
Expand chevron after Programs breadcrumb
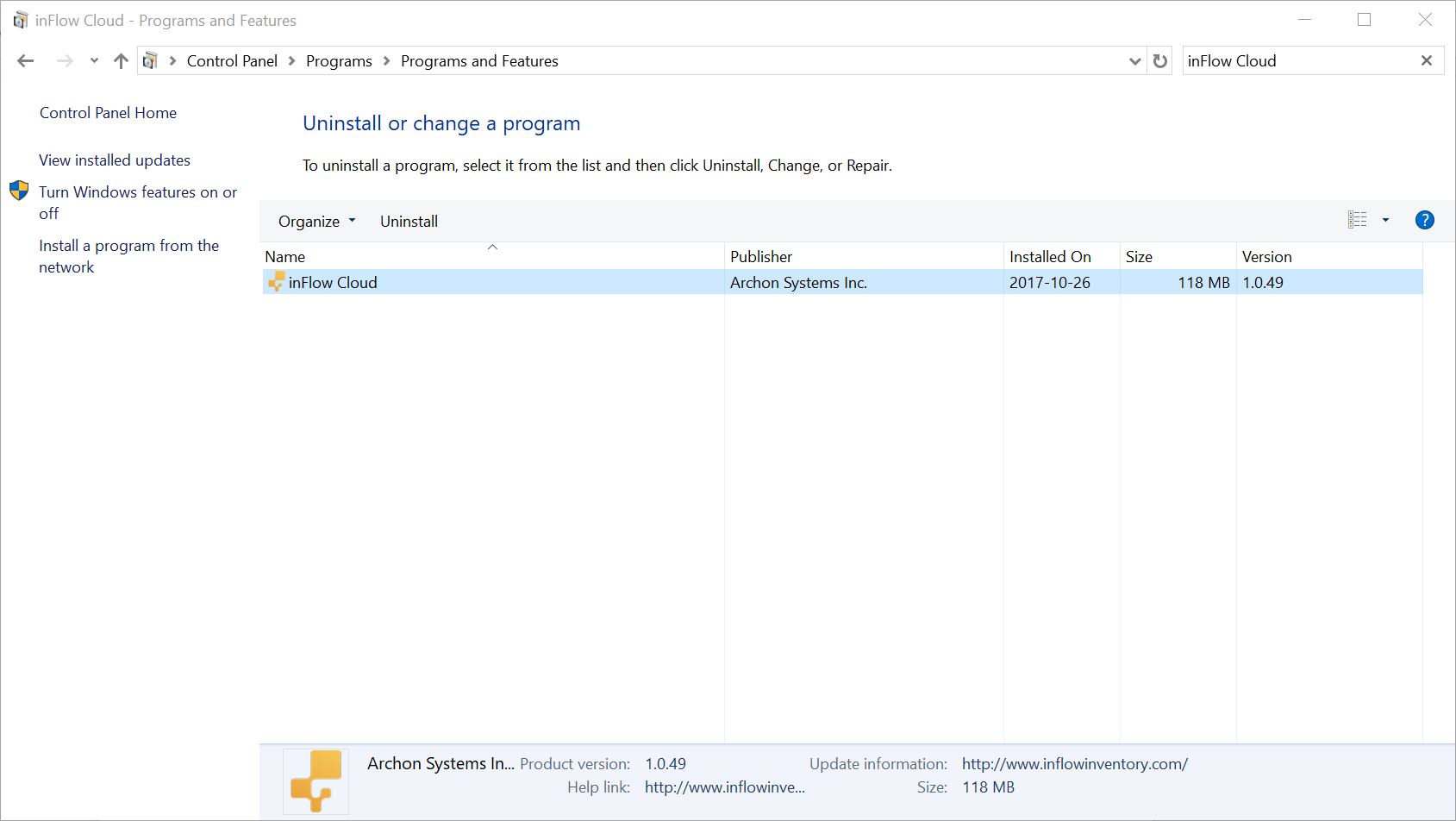click(386, 60)
